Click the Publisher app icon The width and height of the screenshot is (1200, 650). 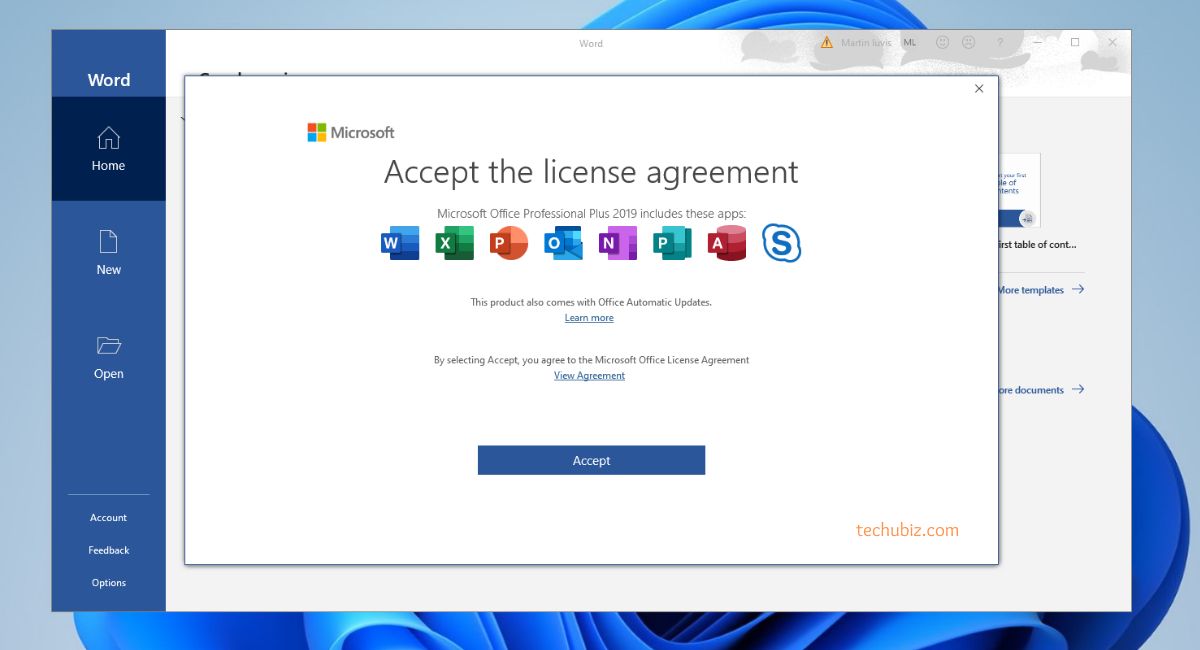672,243
